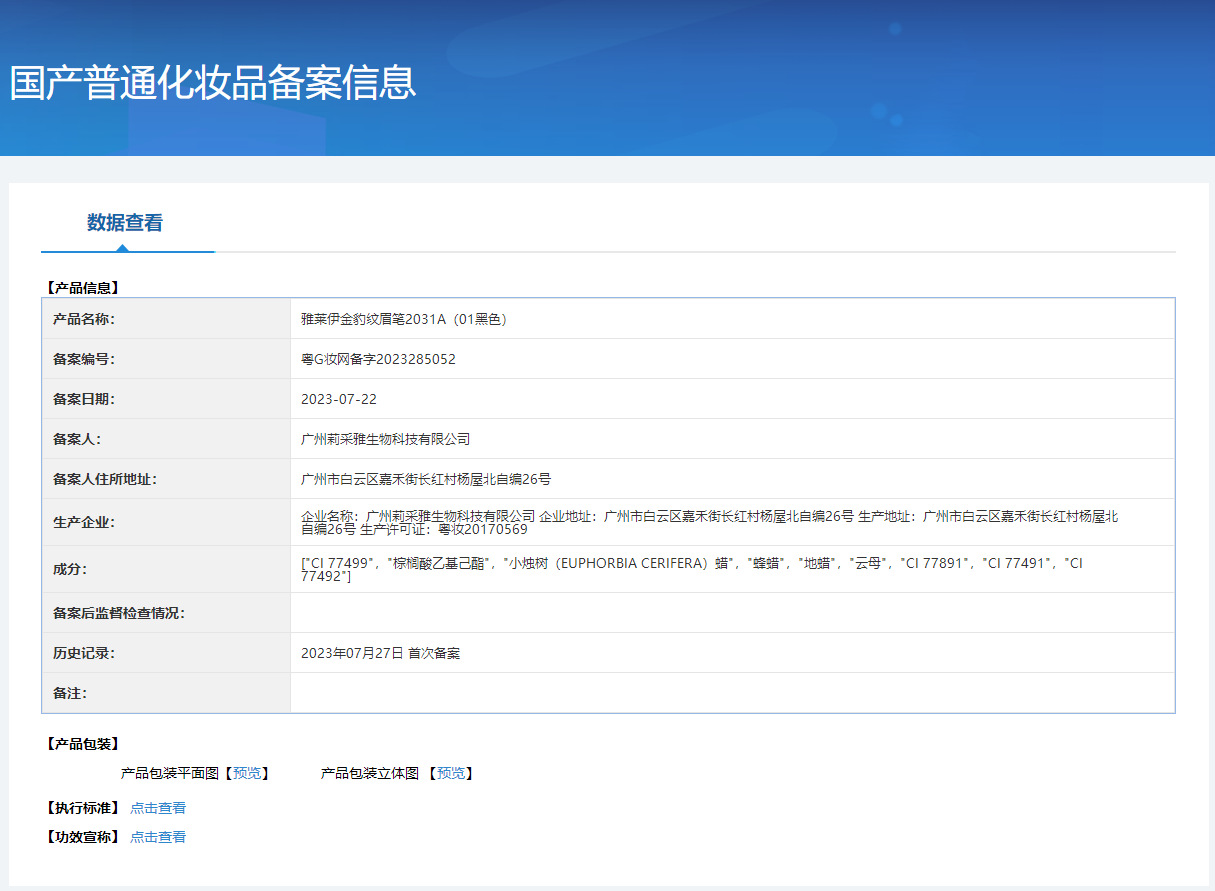Click the 备案编号 label cell
1215x891 pixels.
166,359
